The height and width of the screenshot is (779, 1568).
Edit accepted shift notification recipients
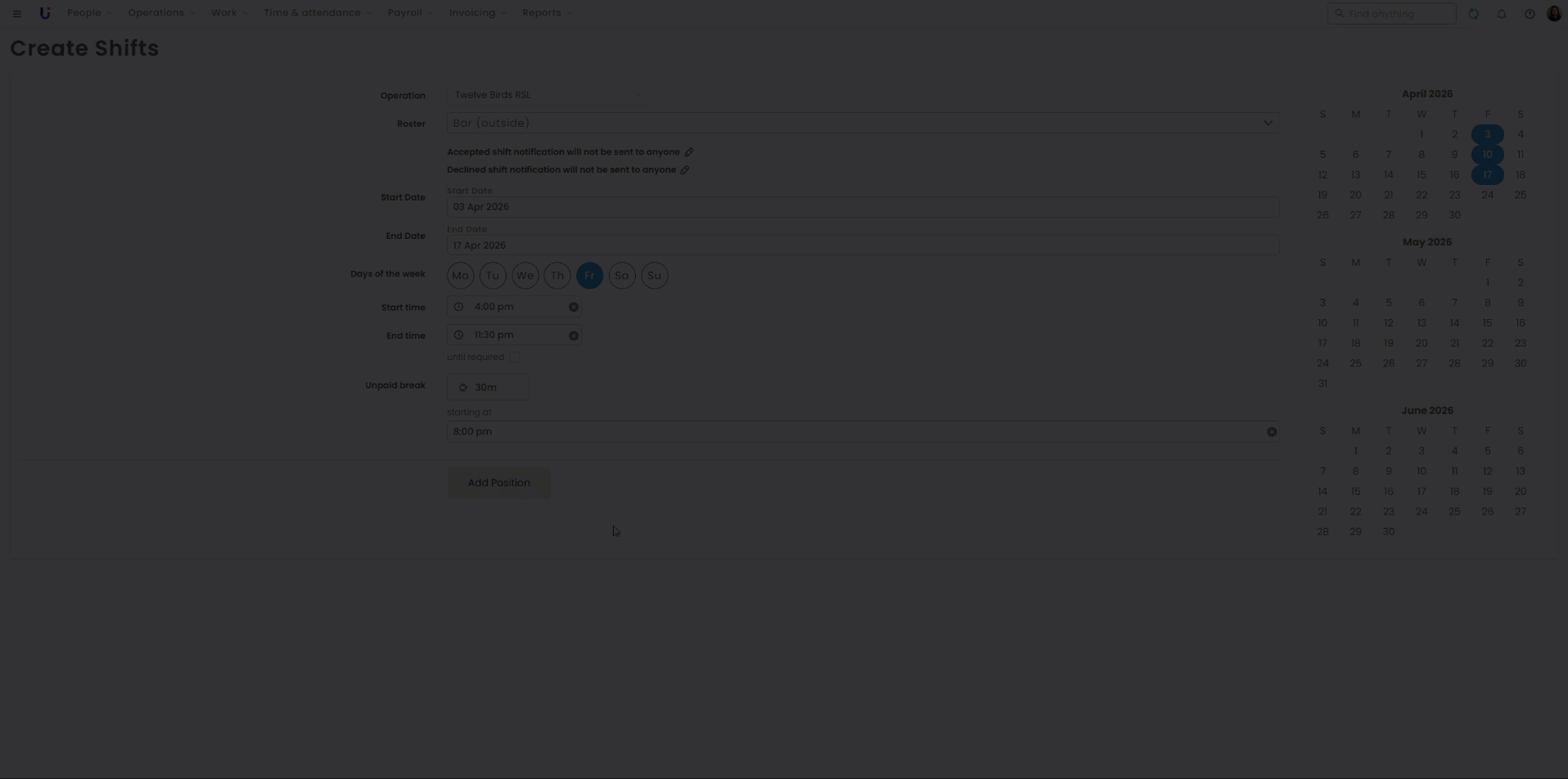(x=689, y=152)
